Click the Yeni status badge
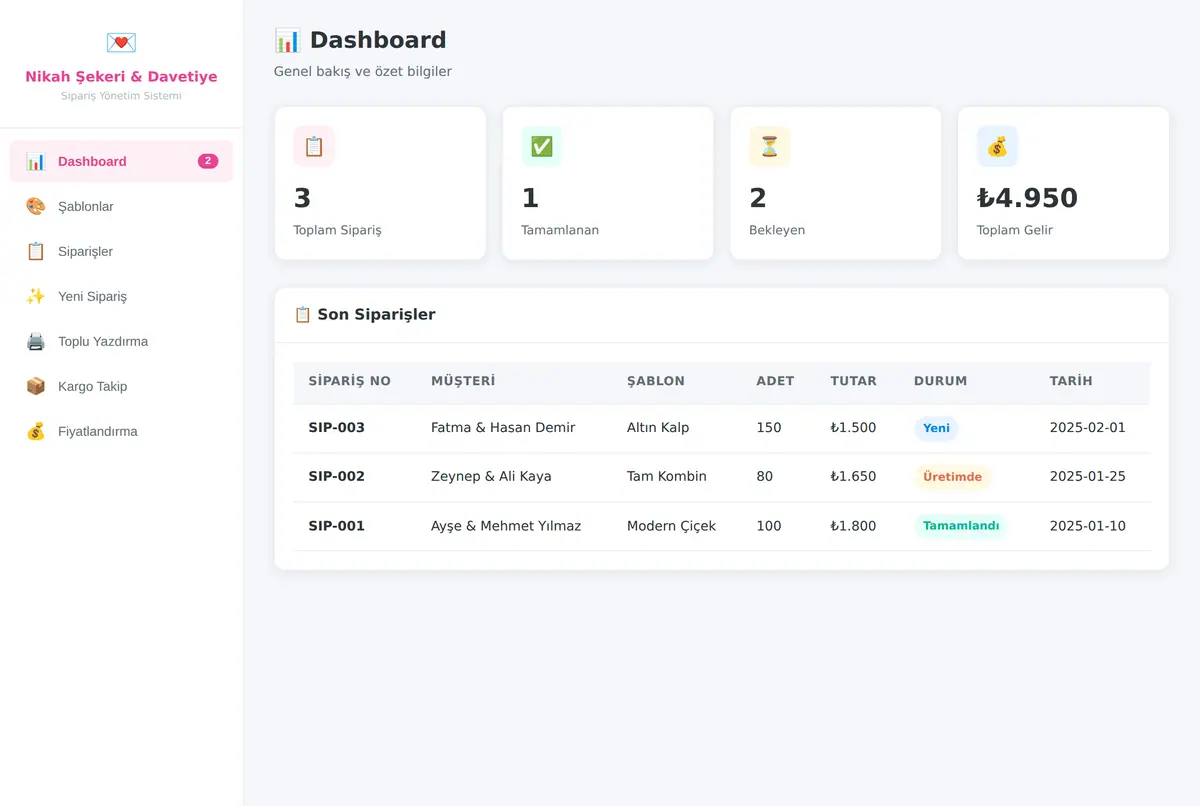Screen dimensions: 1200x806 pyautogui.click(x=936, y=428)
